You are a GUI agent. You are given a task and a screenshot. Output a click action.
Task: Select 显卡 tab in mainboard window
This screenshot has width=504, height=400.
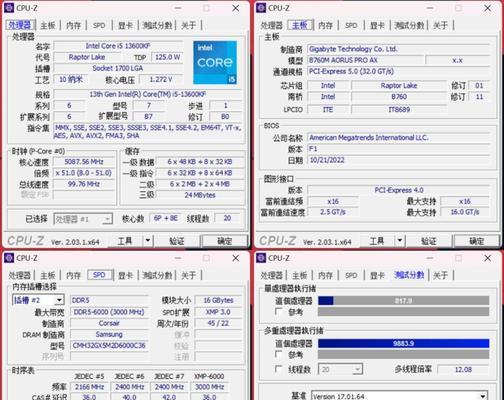(x=378, y=25)
